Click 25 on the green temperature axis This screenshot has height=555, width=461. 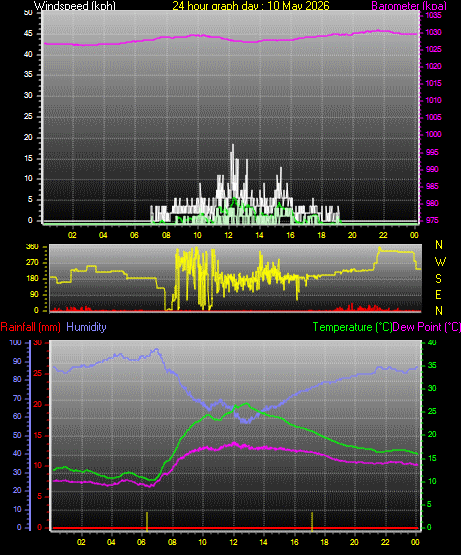tap(432, 411)
